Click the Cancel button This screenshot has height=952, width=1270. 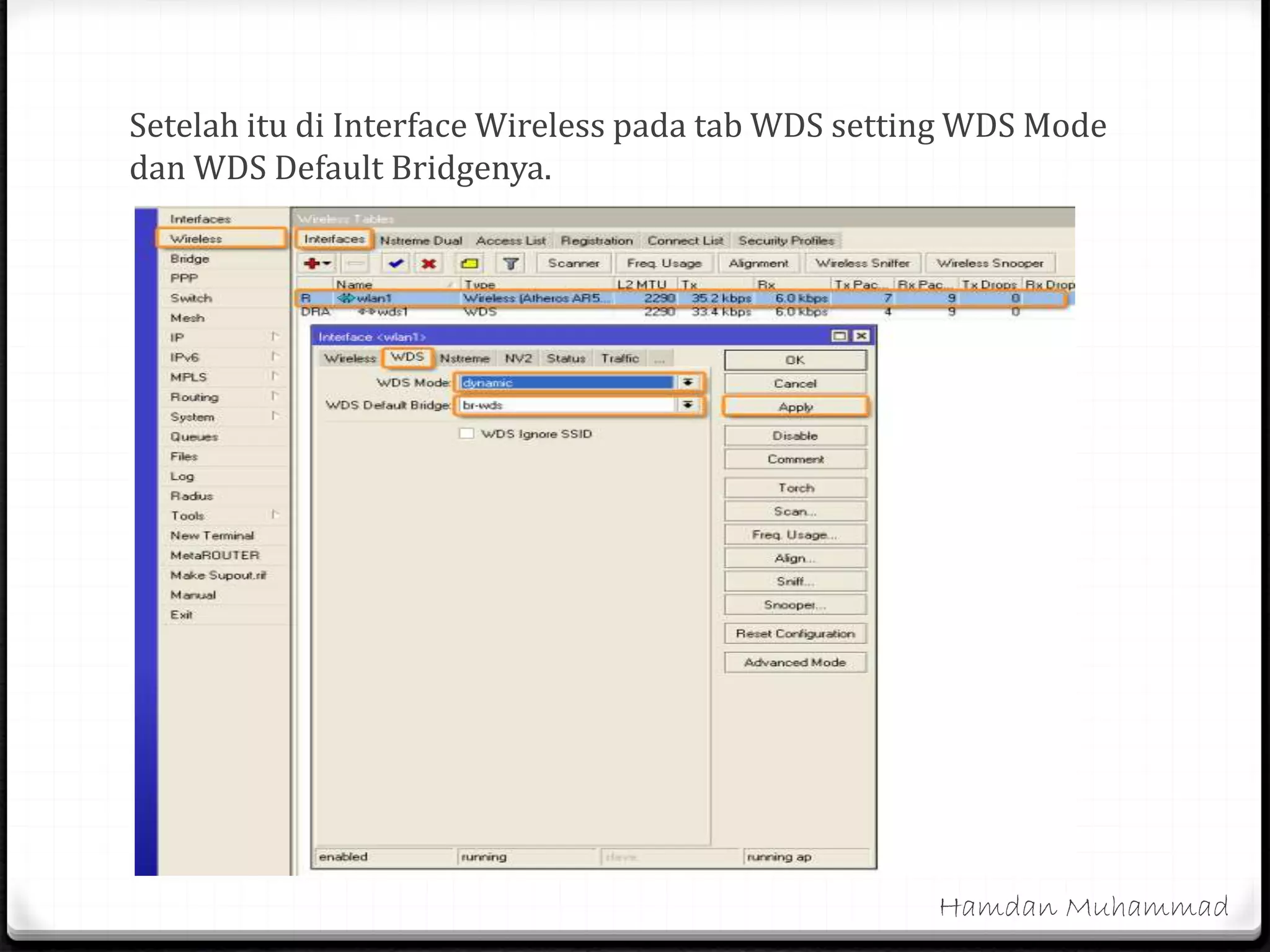tap(795, 384)
